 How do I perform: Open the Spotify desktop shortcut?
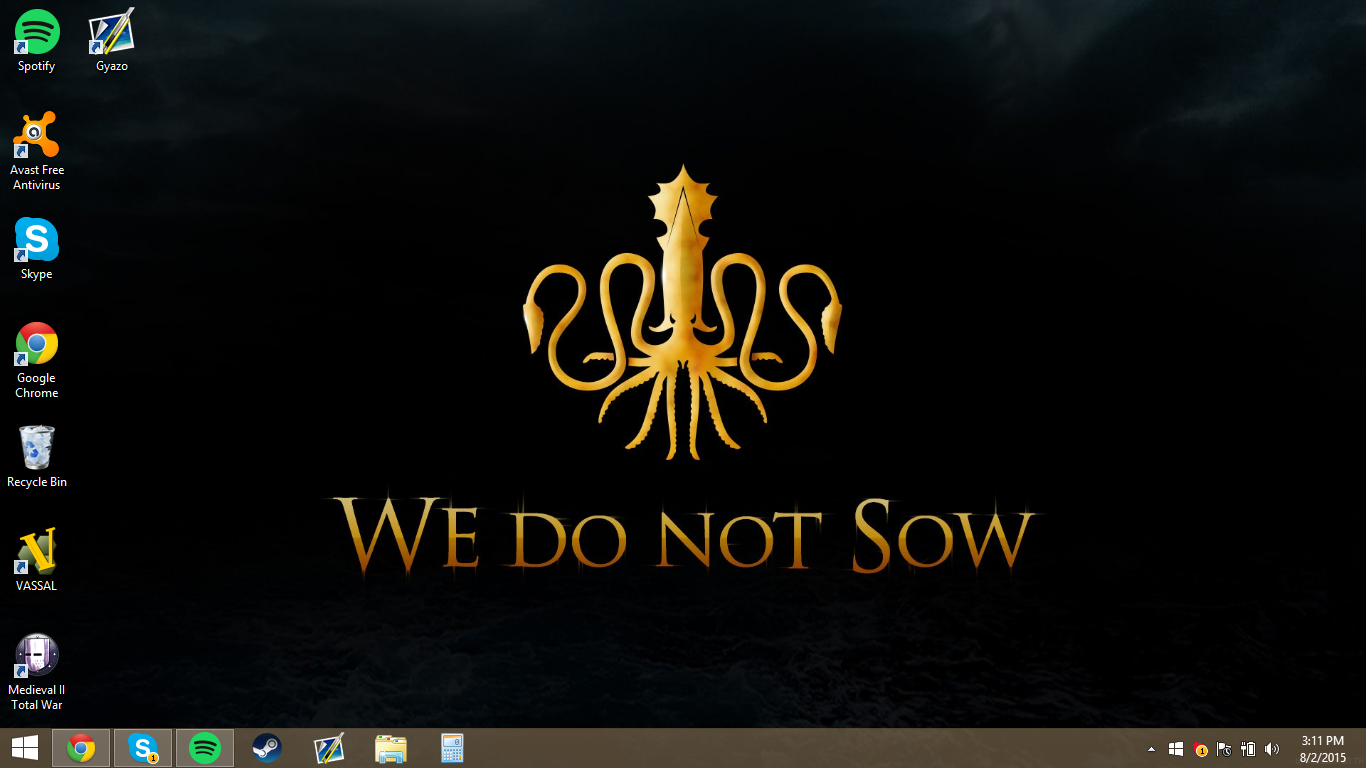tap(37, 40)
